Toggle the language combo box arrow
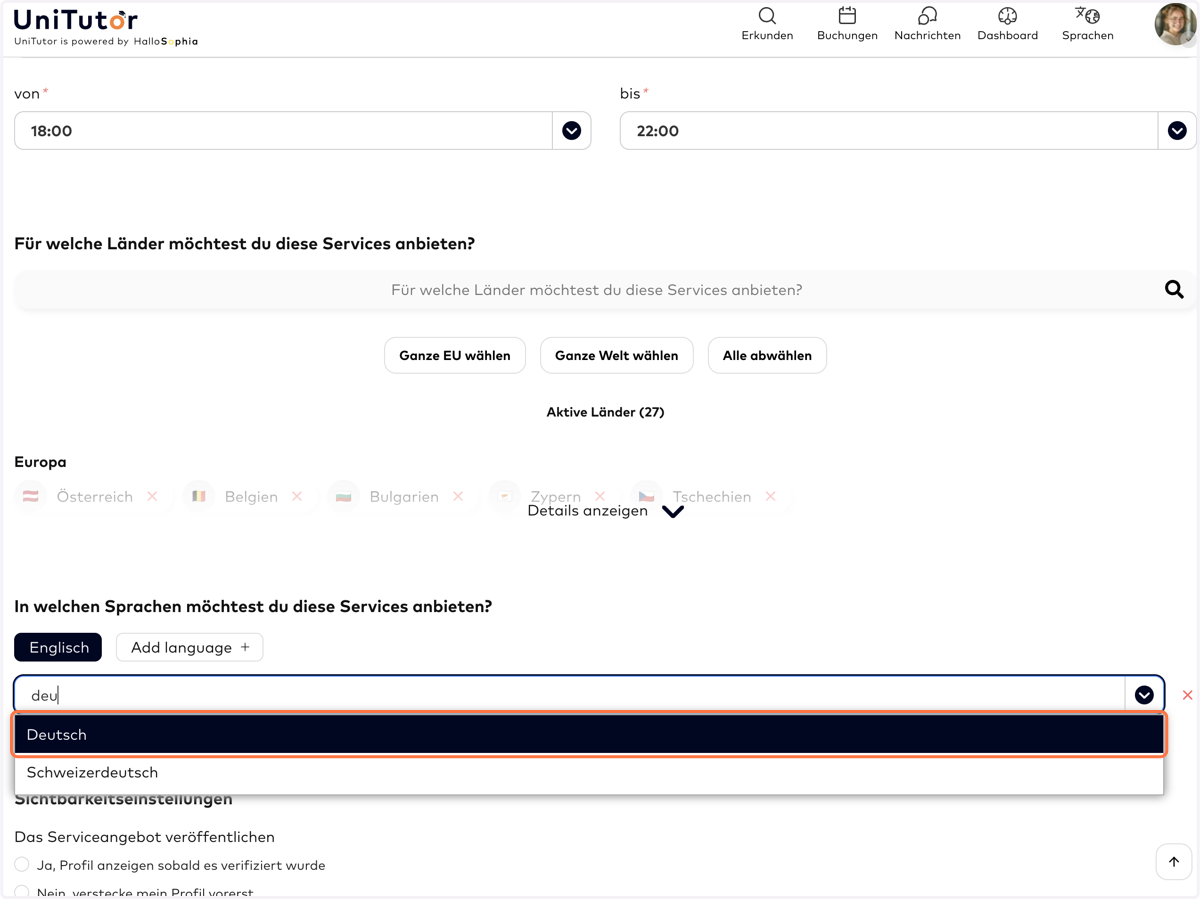The height and width of the screenshot is (899, 1200). click(1144, 695)
